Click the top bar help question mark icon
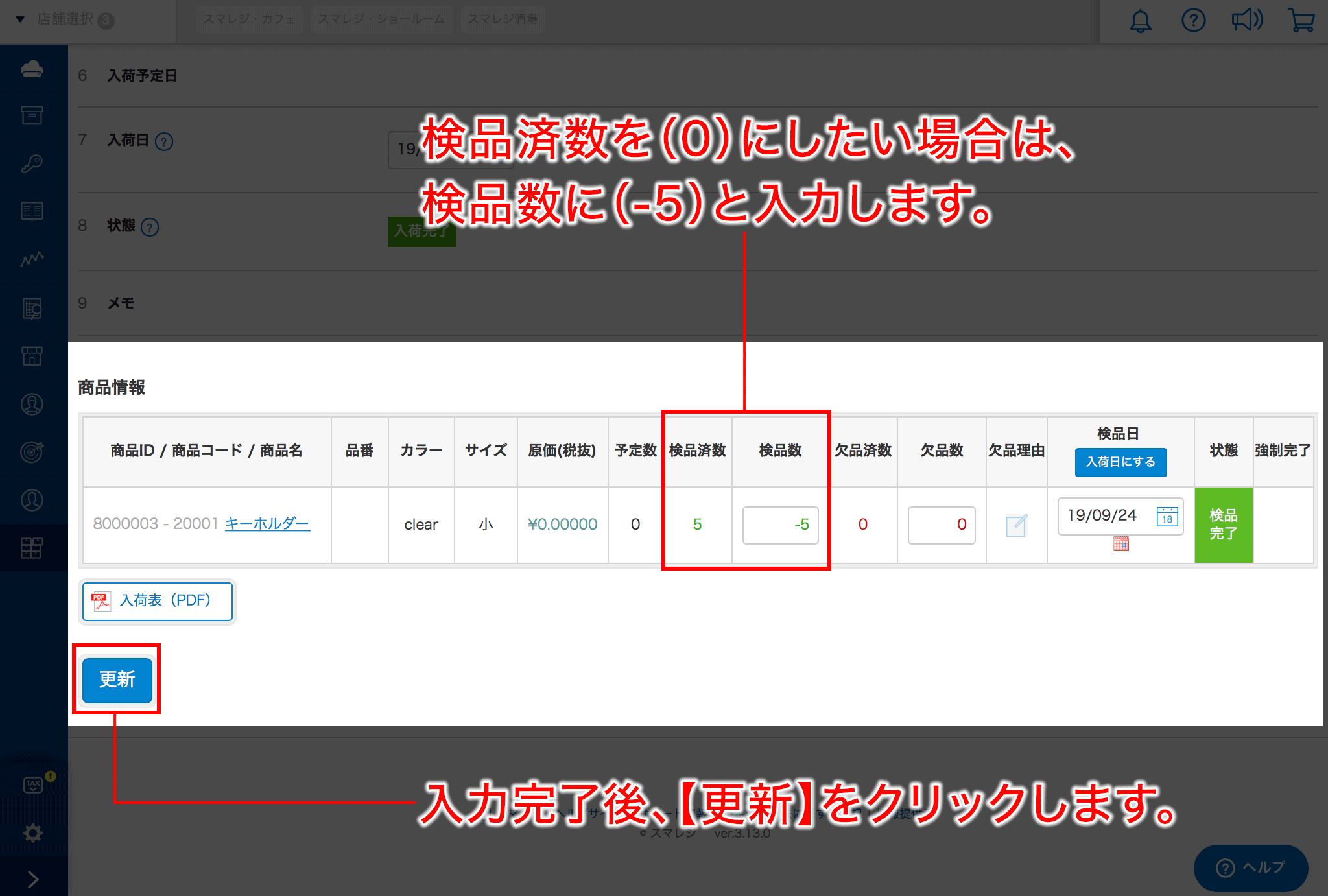1328x896 pixels. [1193, 21]
